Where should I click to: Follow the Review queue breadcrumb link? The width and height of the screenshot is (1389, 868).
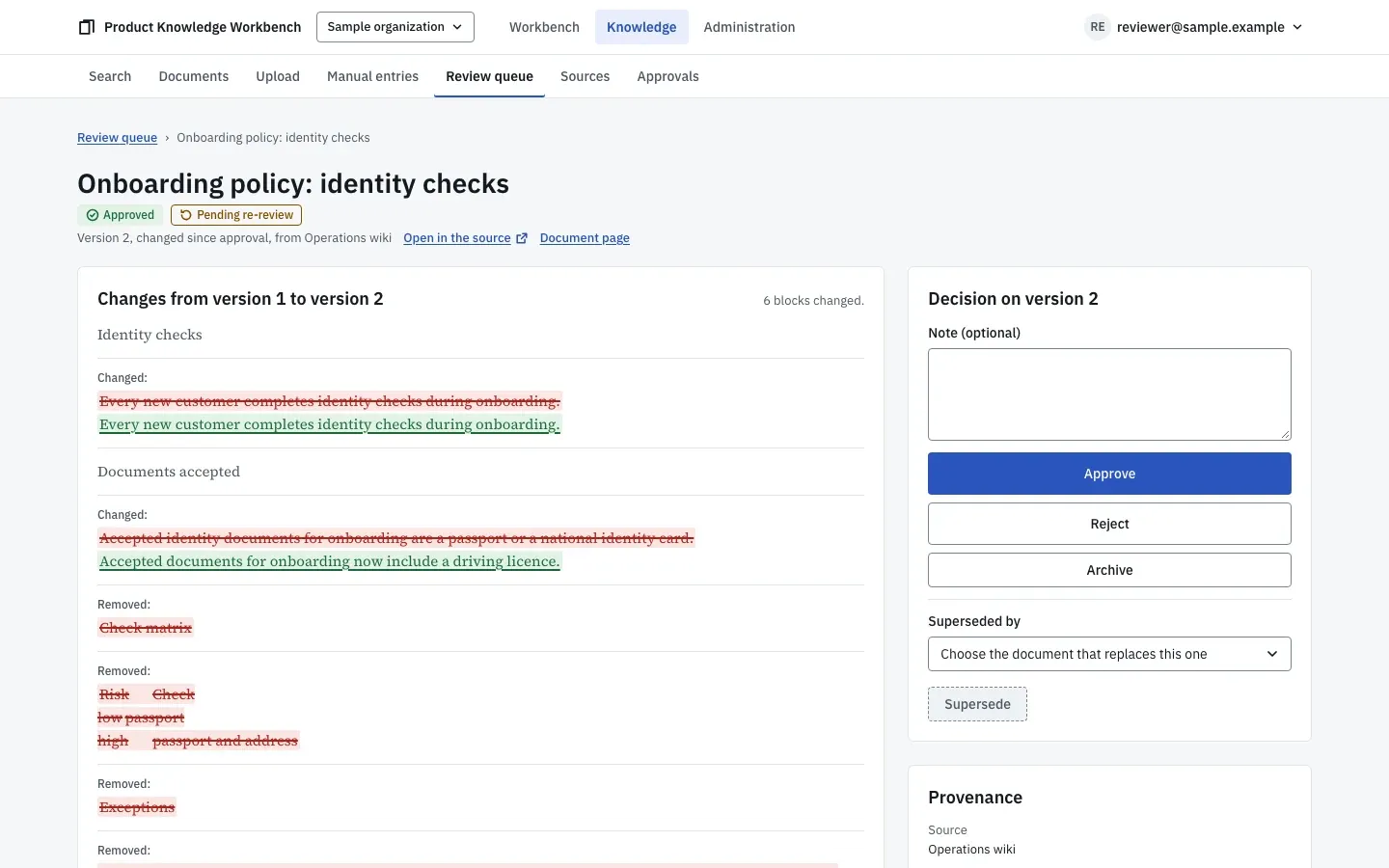[117, 138]
